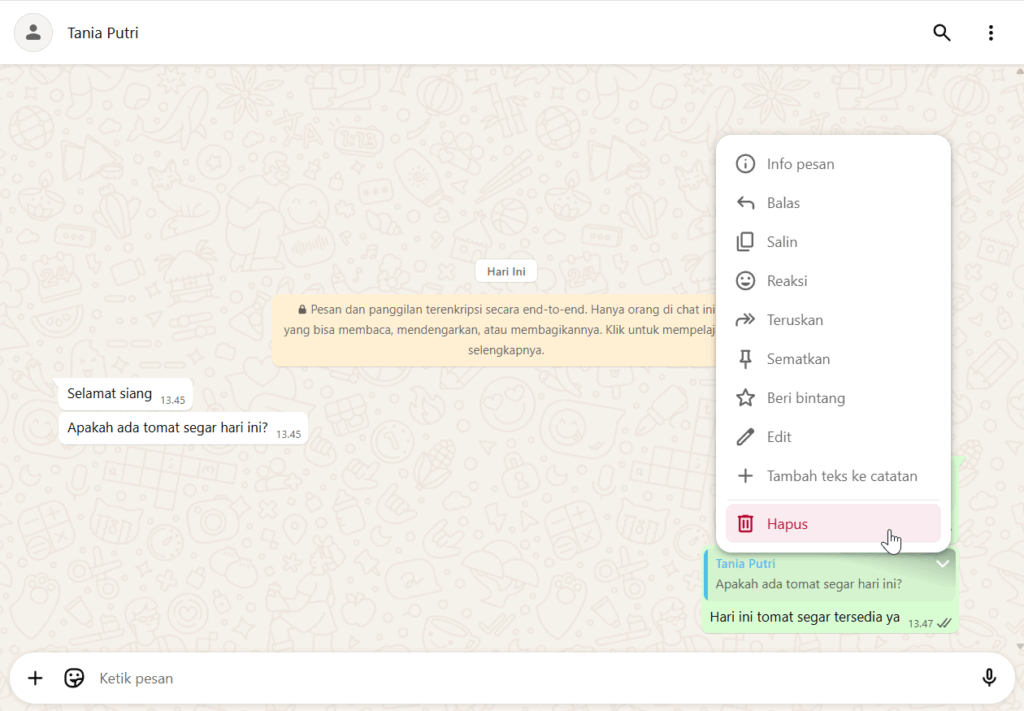
Task: Click Tania Putri's profile avatar
Action: [33, 33]
